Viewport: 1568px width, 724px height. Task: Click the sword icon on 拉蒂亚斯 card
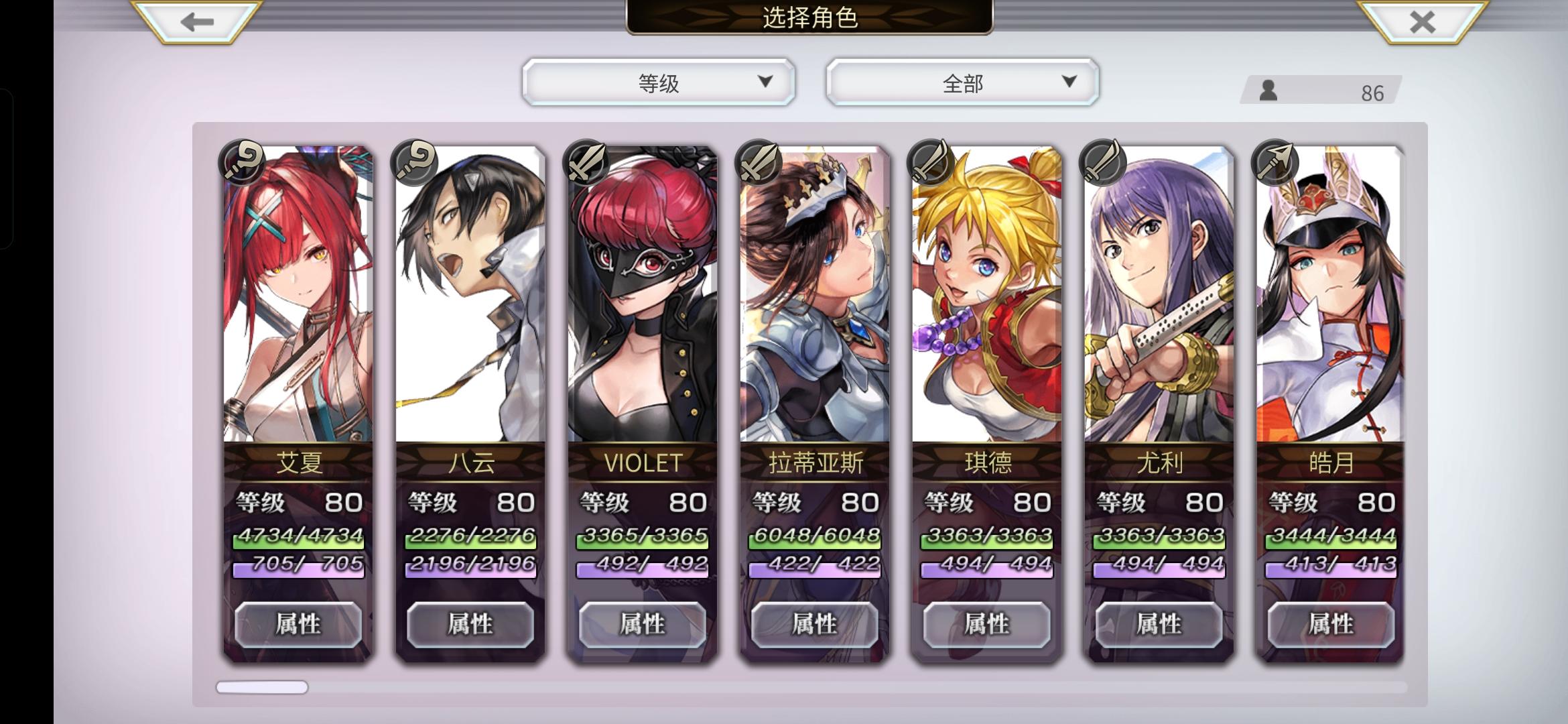759,162
